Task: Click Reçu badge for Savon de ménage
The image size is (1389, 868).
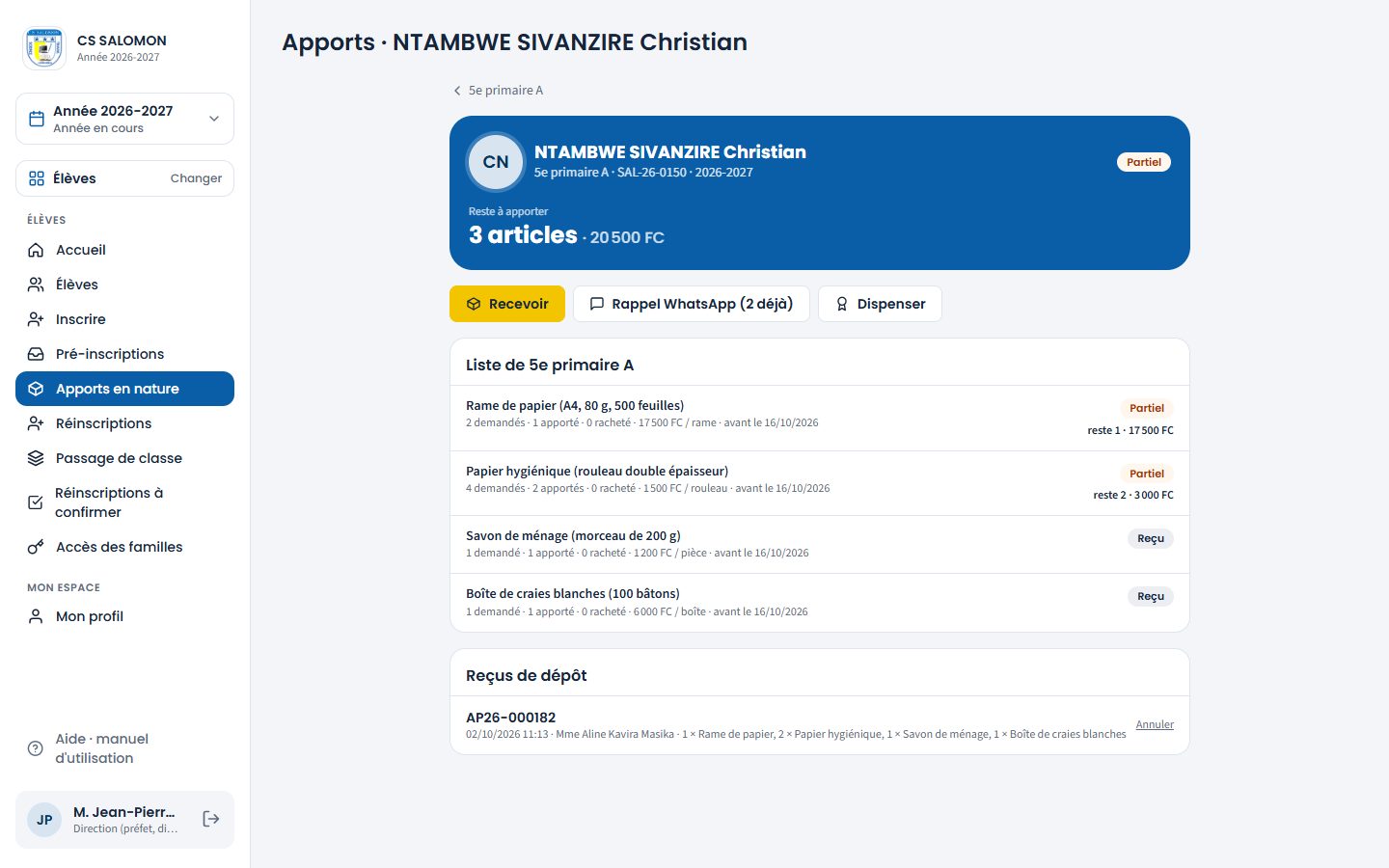Action: click(1151, 538)
